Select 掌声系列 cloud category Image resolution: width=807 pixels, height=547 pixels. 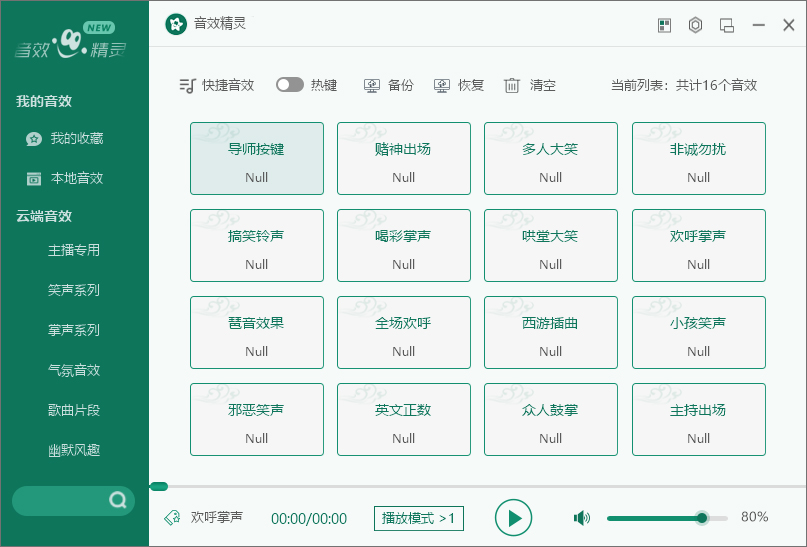pyautogui.click(x=74, y=330)
